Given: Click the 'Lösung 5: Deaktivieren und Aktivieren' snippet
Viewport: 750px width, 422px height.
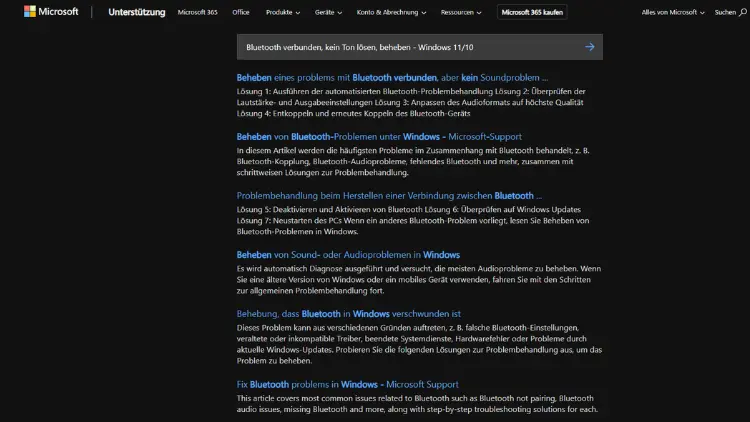Looking at the screenshot, I should tap(413, 221).
